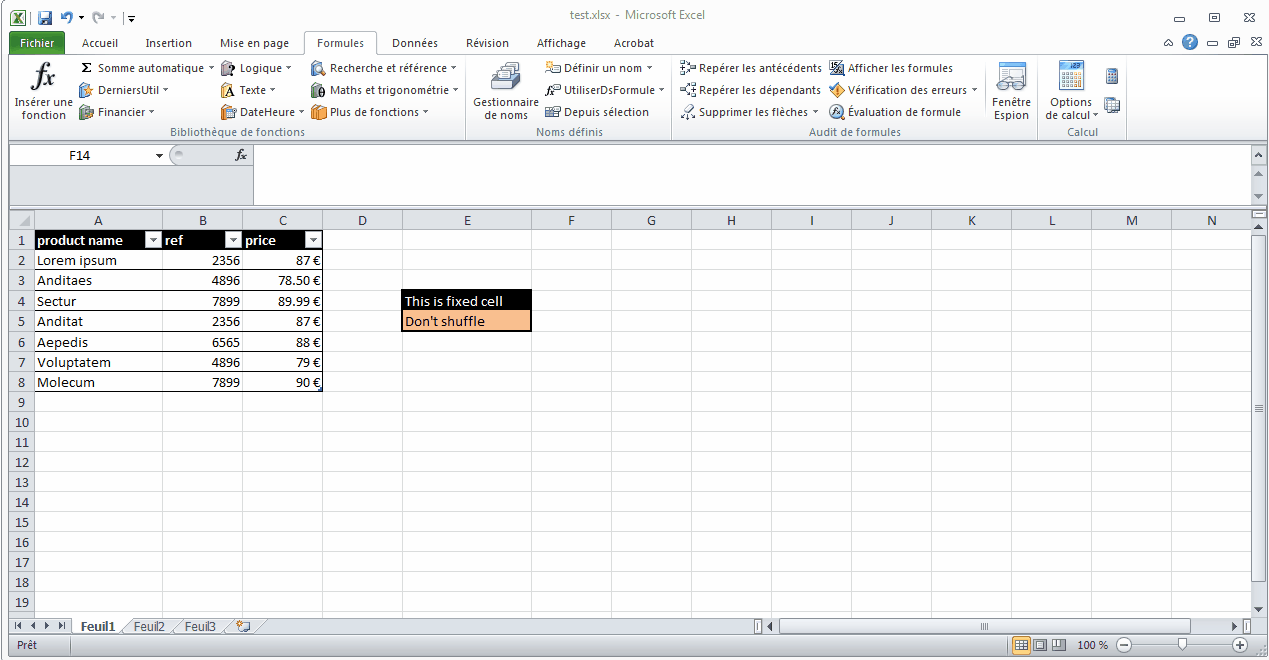Click the Select All corner button
Viewport: 1269px width, 660px height.
pos(21,220)
